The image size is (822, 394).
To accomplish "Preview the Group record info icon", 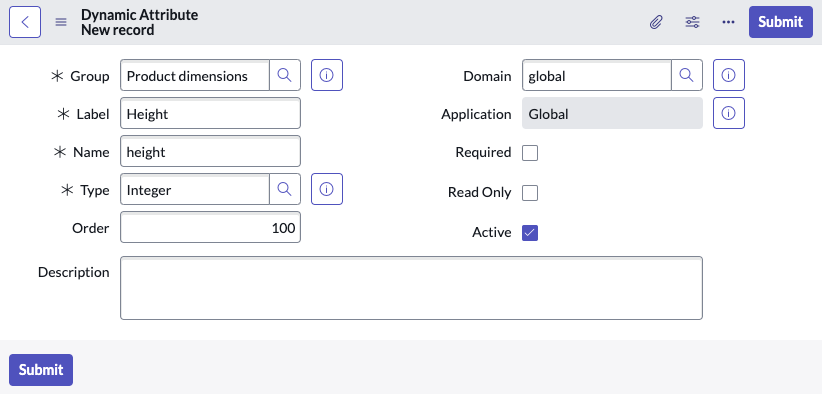I will tap(327, 75).
